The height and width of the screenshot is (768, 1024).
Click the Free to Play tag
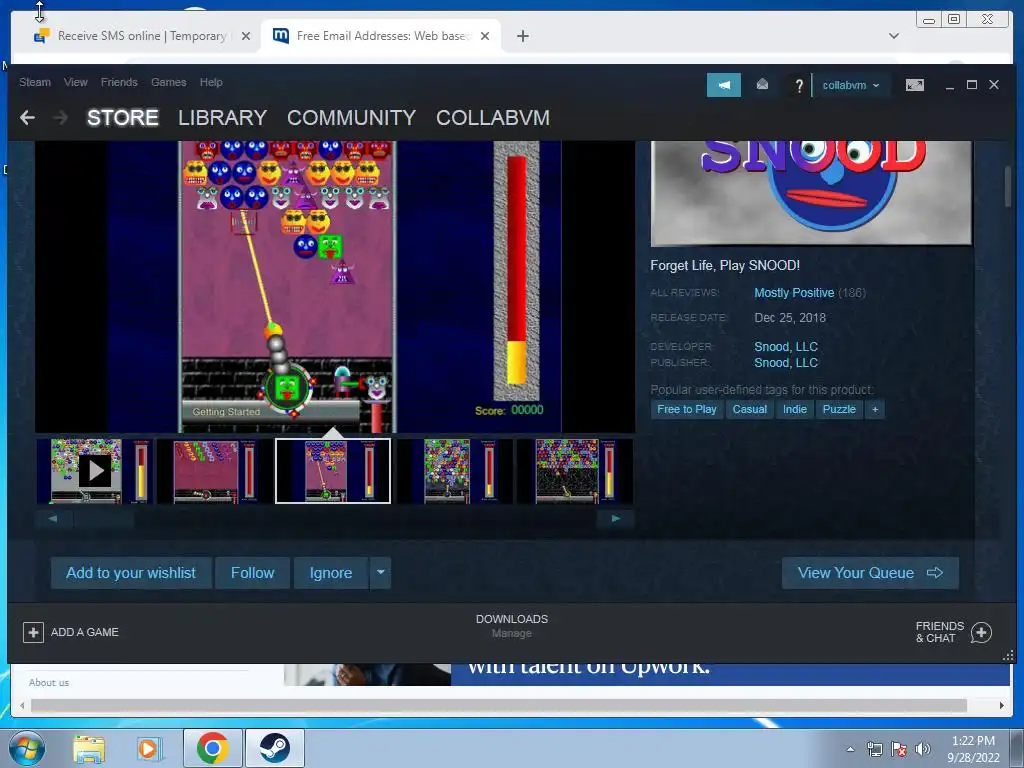[x=686, y=409]
